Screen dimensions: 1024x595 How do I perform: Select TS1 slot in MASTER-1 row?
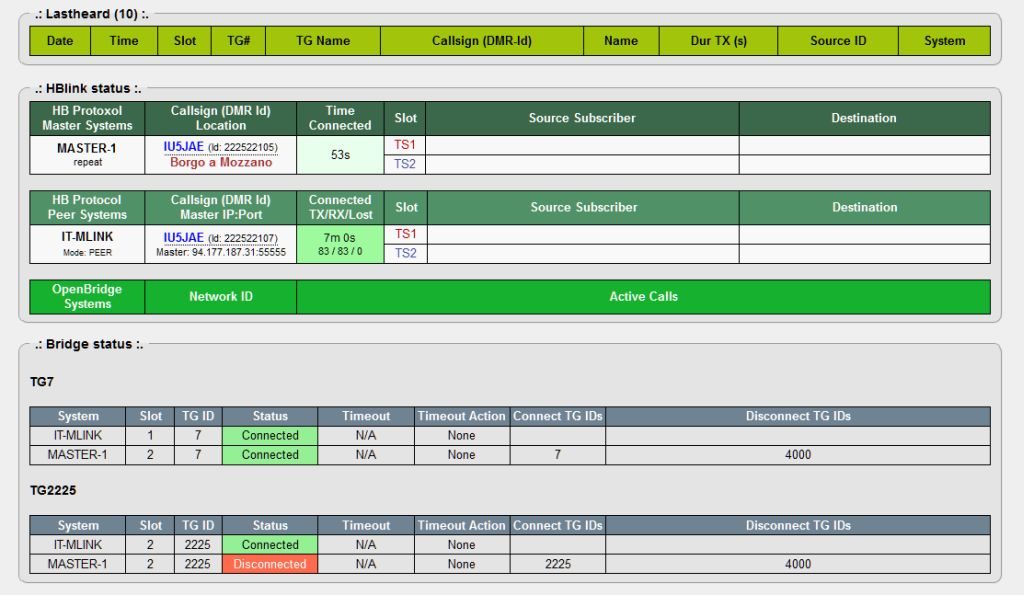tap(404, 144)
